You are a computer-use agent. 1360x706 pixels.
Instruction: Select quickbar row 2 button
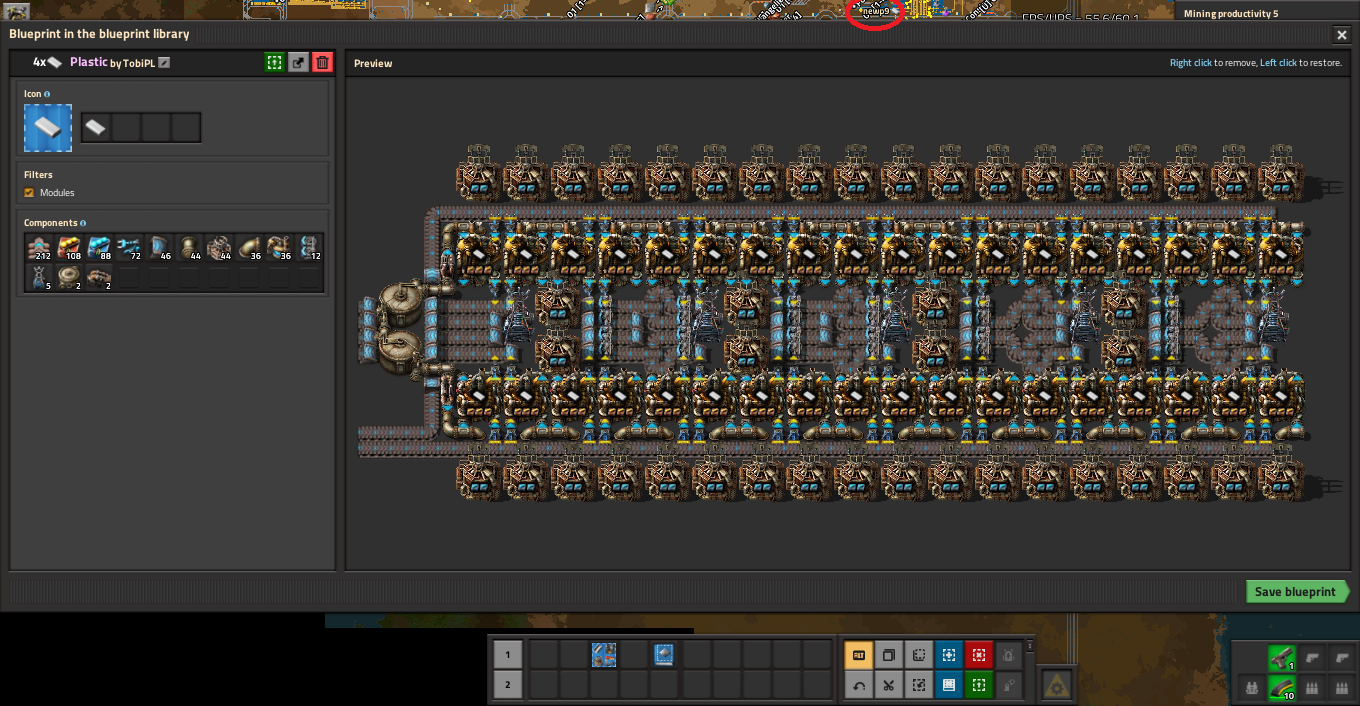pyautogui.click(x=507, y=685)
